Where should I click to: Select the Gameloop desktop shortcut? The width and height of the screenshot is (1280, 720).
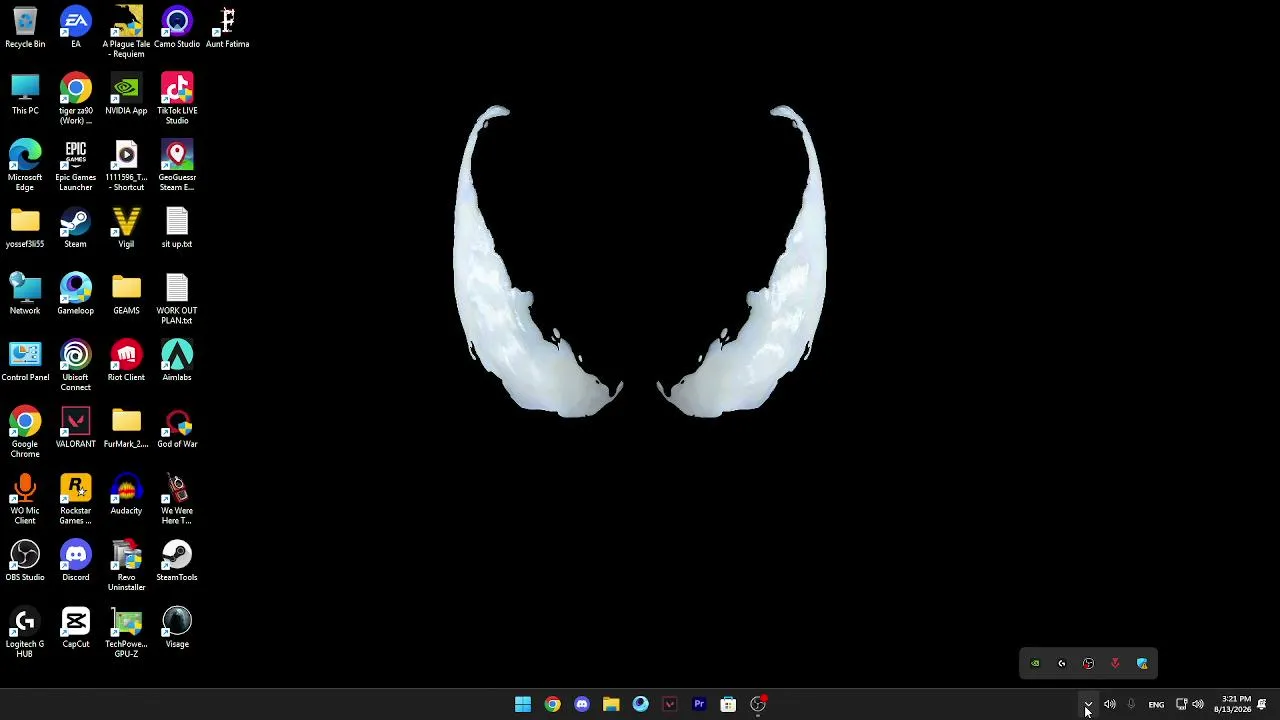tap(75, 295)
